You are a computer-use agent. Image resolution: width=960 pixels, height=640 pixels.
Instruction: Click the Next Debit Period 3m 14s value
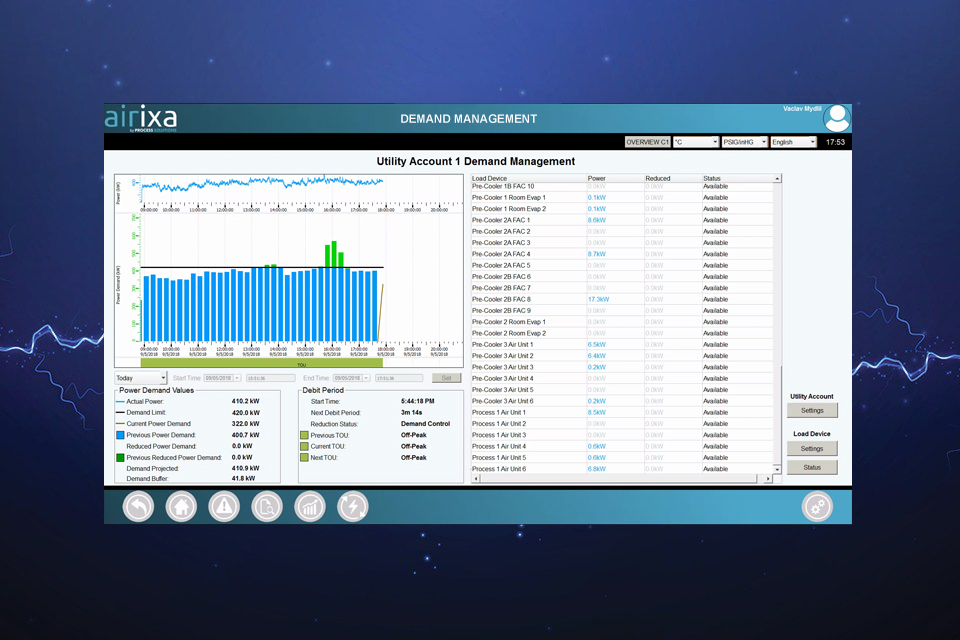(x=411, y=412)
